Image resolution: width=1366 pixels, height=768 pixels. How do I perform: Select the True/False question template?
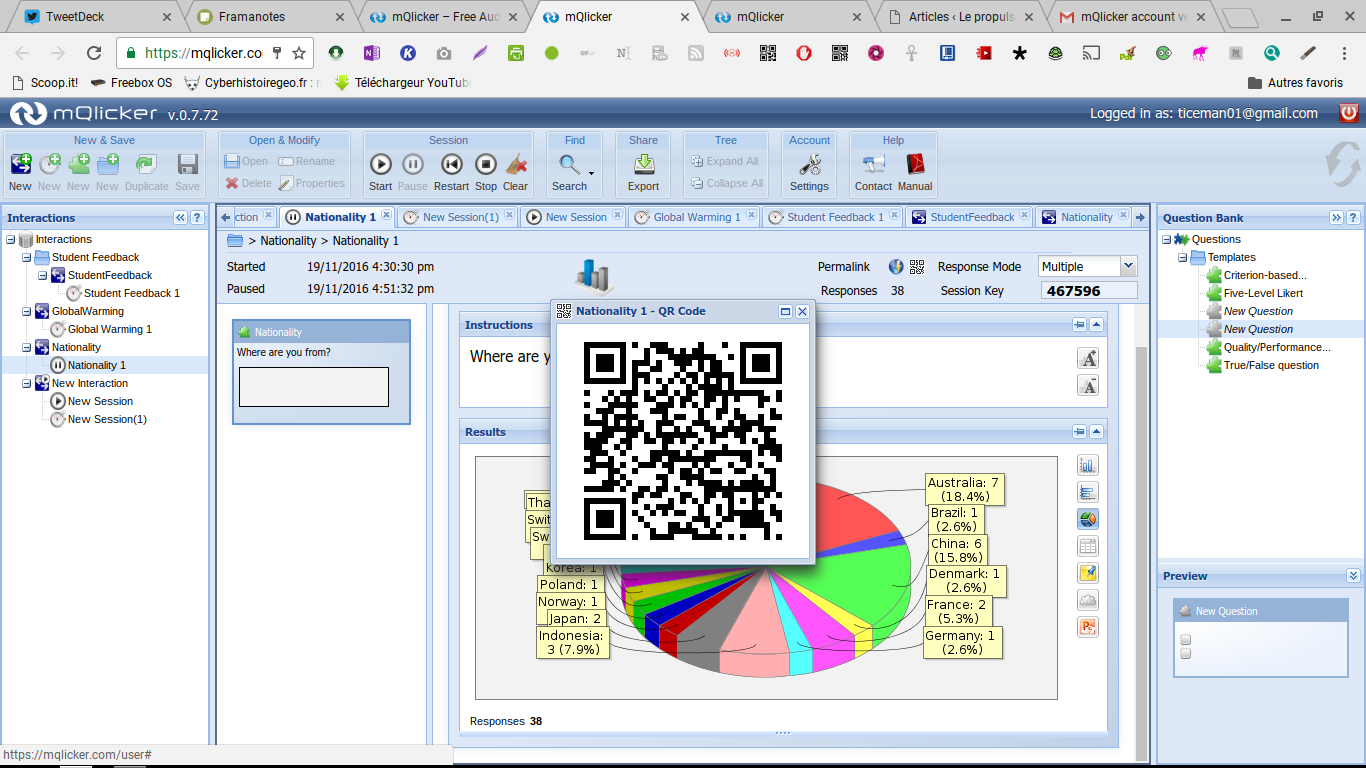tap(1271, 365)
